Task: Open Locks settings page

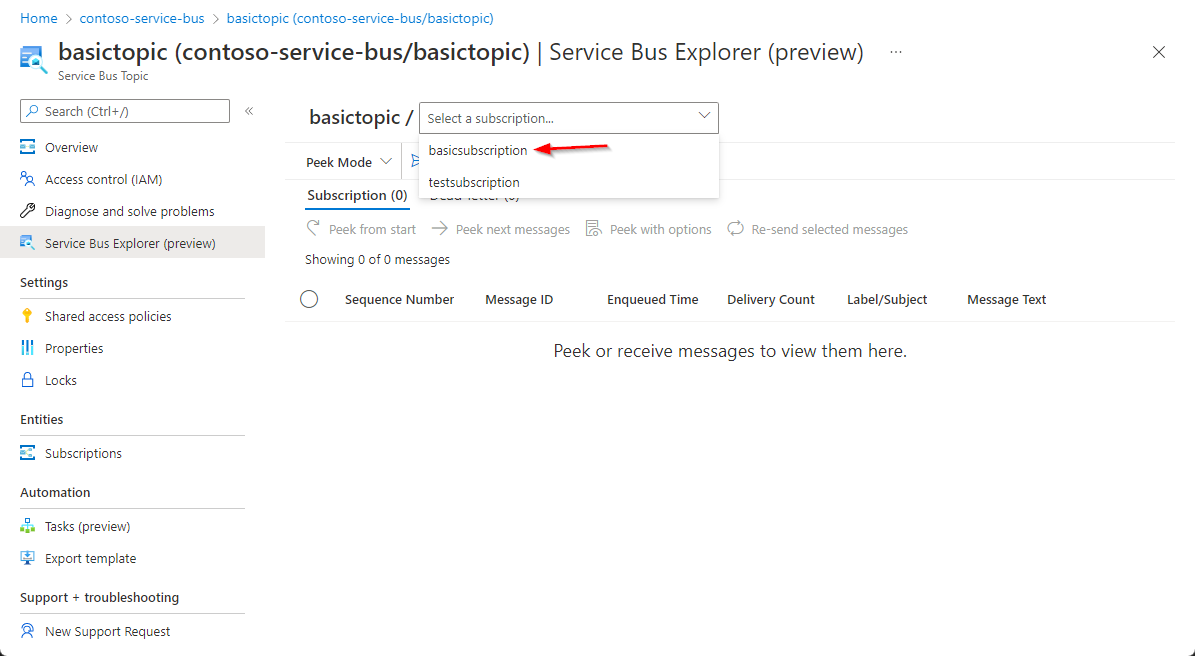Action: click(x=61, y=380)
